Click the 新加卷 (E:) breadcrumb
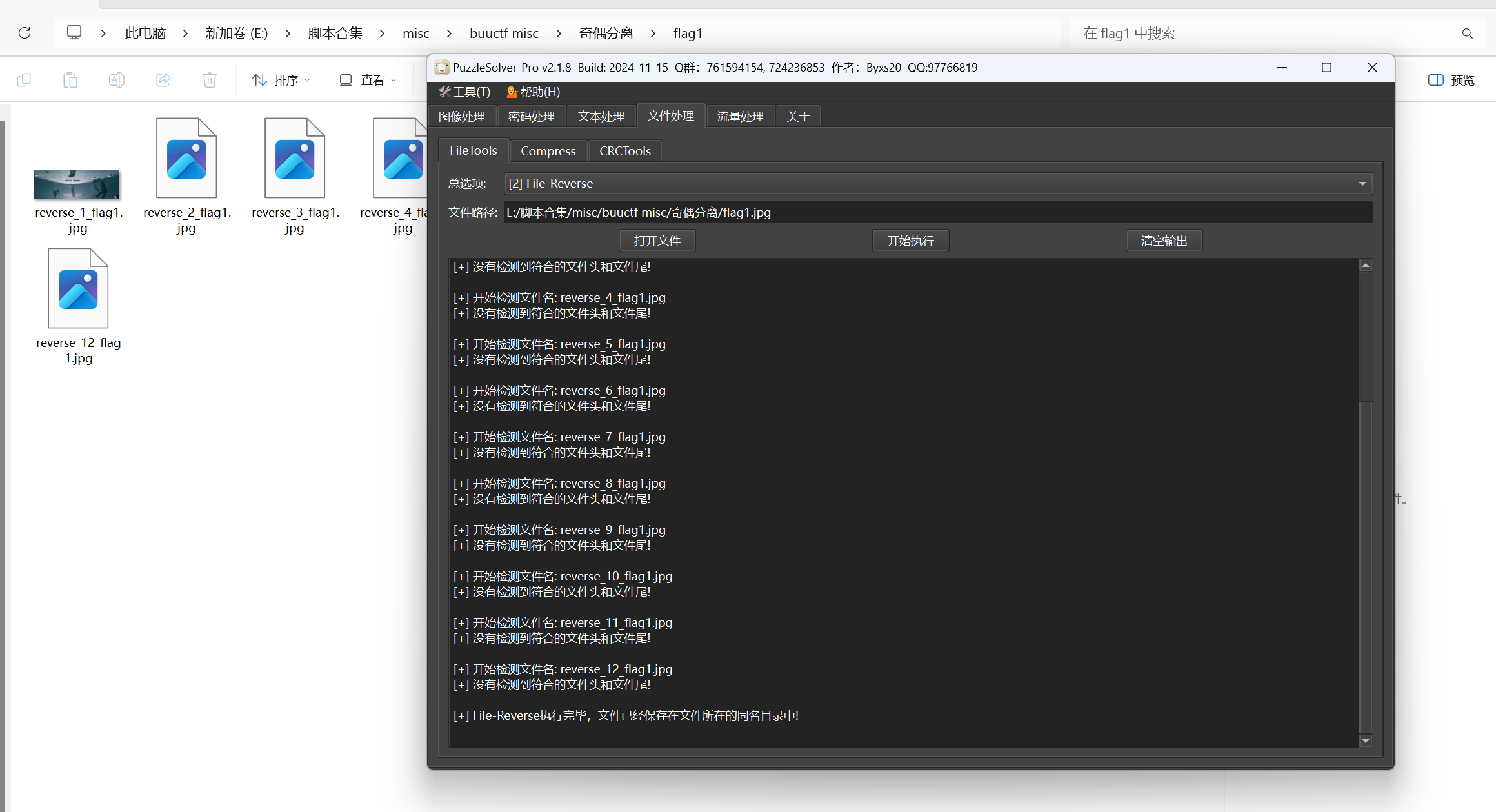The image size is (1496, 812). click(237, 34)
